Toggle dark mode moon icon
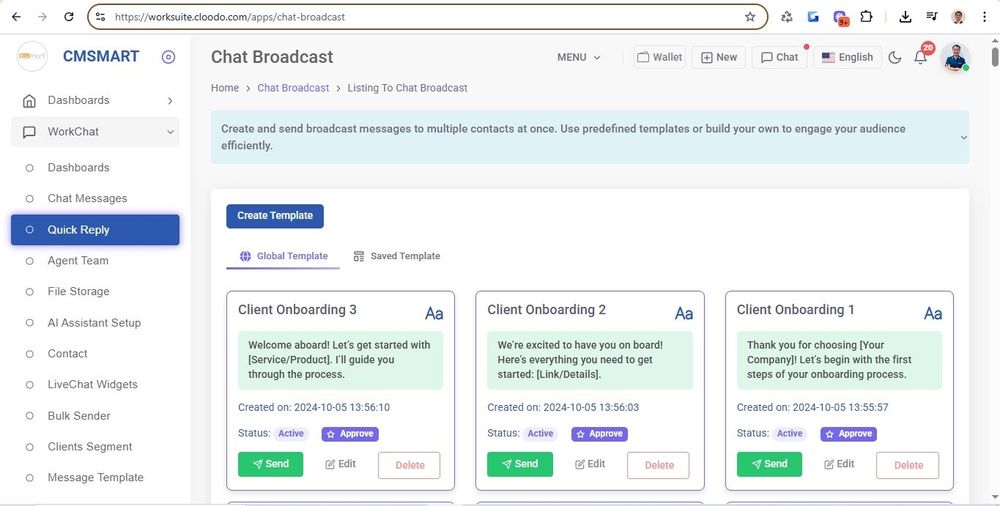The image size is (1000, 506). tap(895, 58)
